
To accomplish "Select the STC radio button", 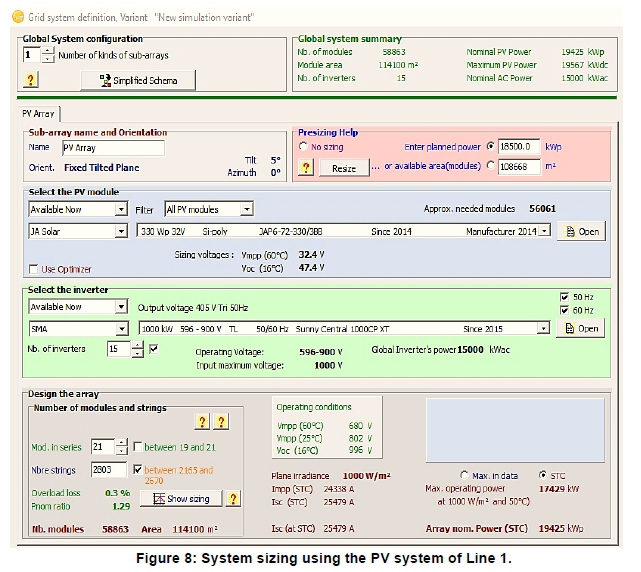I will coord(543,474).
